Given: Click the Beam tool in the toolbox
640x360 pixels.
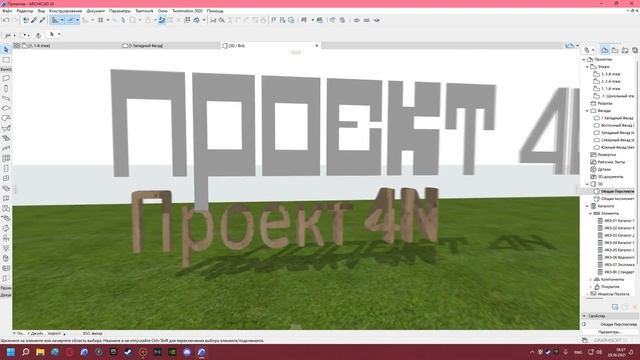Looking at the screenshot, I should [x=6, y=98].
